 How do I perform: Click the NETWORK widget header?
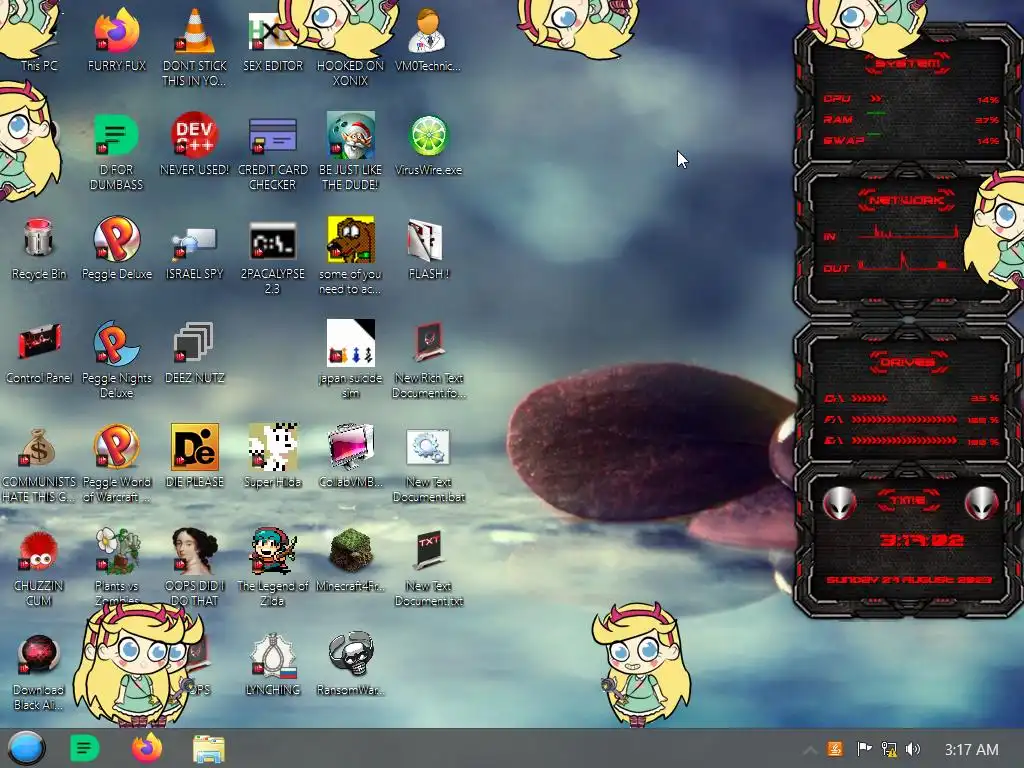pyautogui.click(x=907, y=200)
